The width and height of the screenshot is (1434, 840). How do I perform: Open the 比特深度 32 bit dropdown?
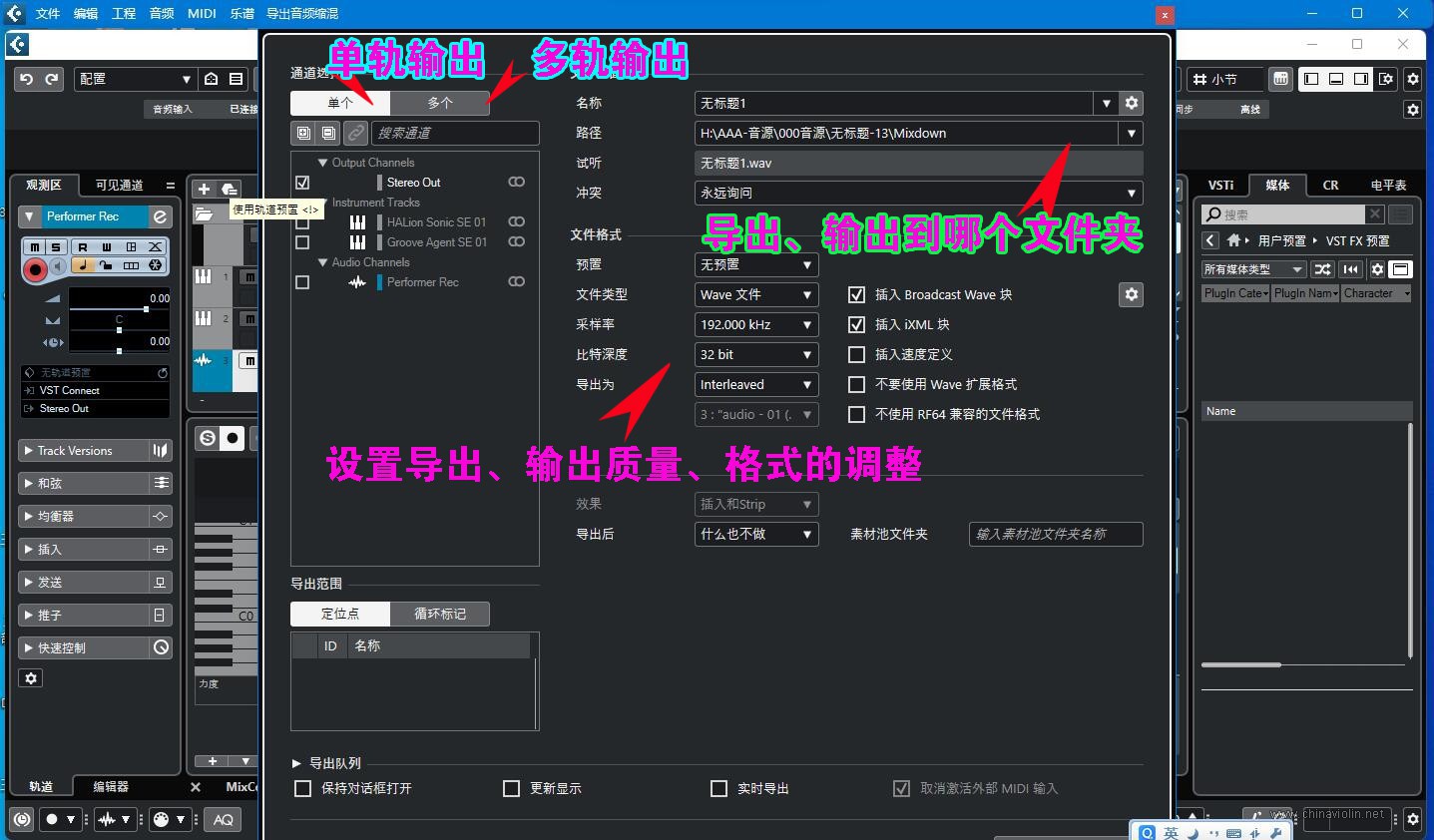tap(756, 354)
